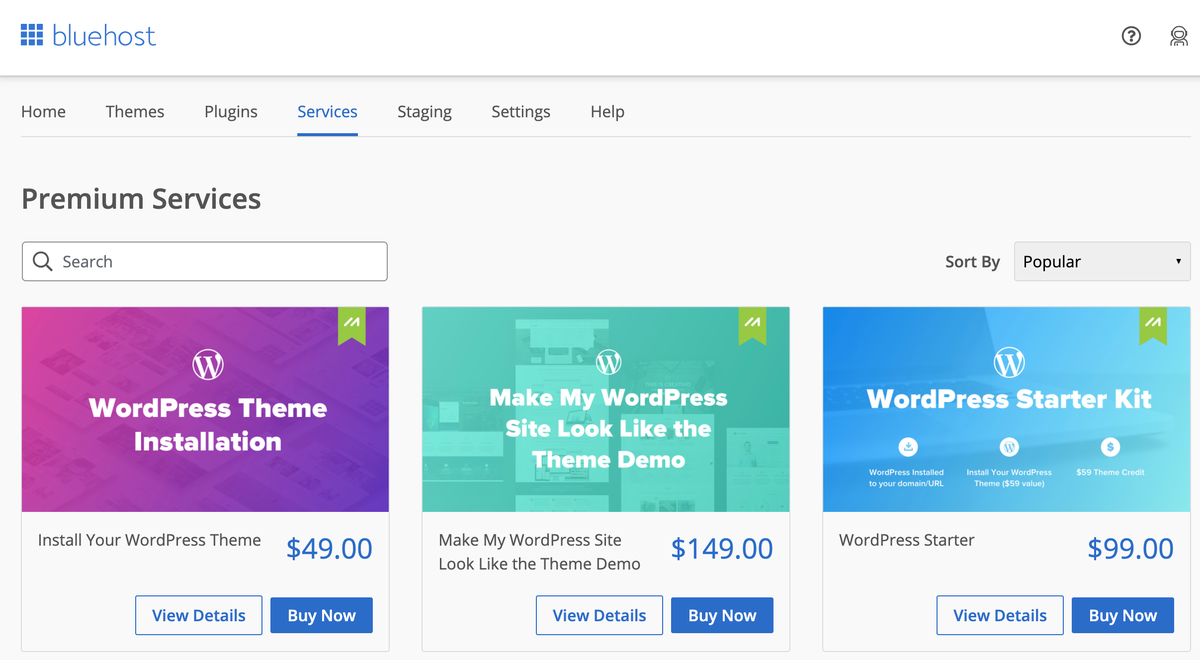This screenshot has width=1200, height=660.
Task: Switch to the Settings tab
Action: click(x=521, y=111)
